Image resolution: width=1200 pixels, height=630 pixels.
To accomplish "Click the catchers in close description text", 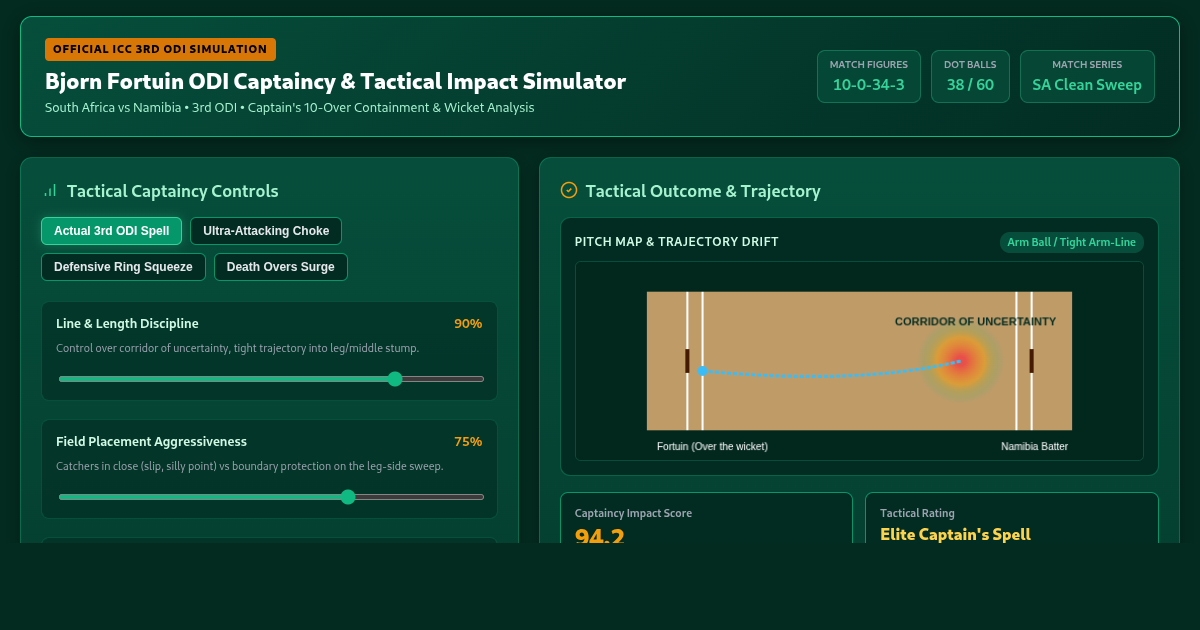I will point(249,466).
